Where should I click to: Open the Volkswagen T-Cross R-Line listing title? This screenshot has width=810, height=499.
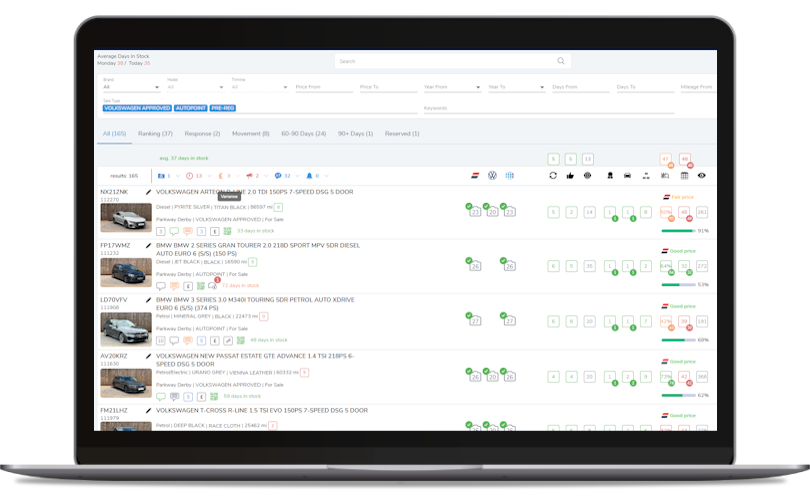point(262,411)
